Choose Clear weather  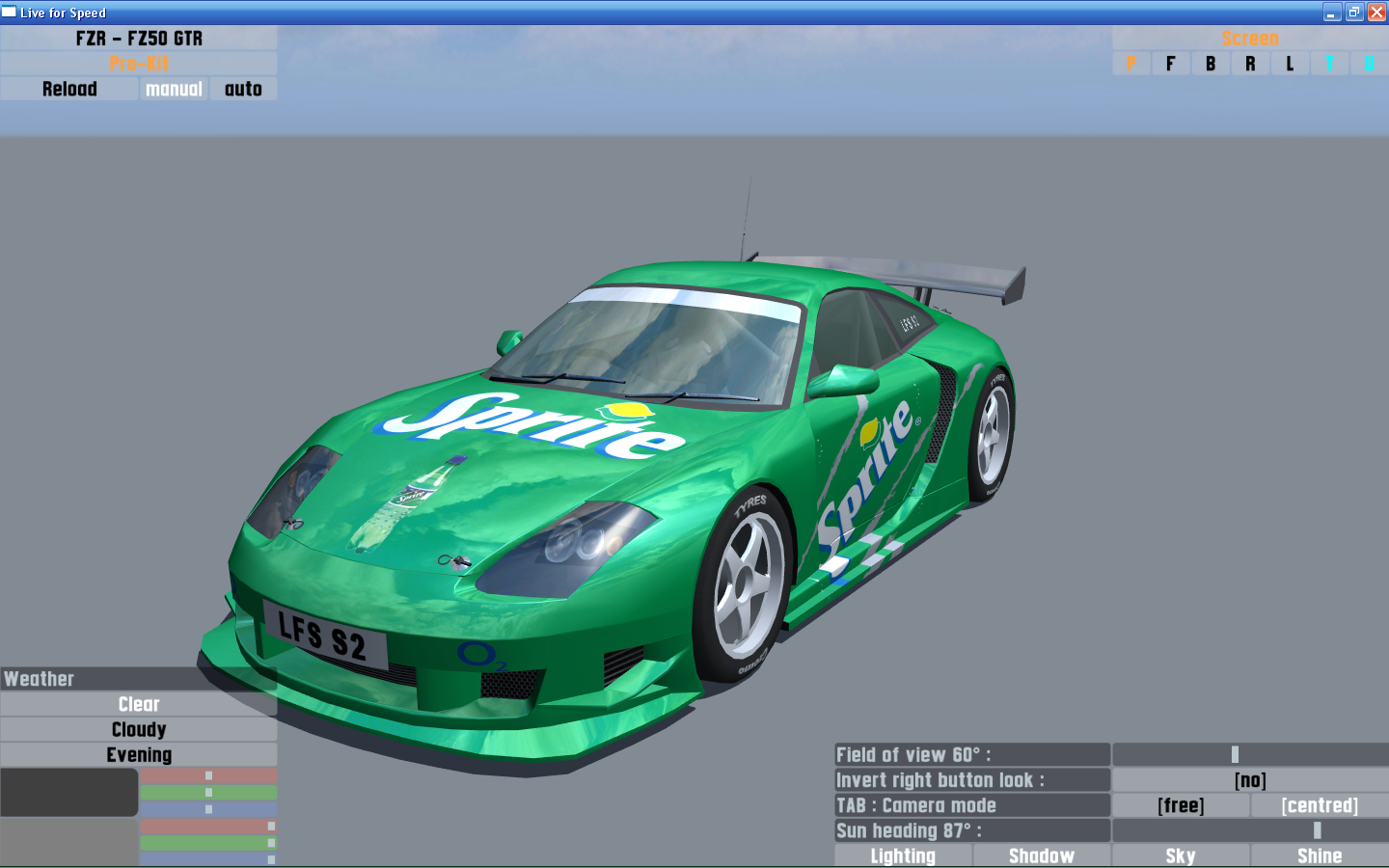tap(139, 704)
